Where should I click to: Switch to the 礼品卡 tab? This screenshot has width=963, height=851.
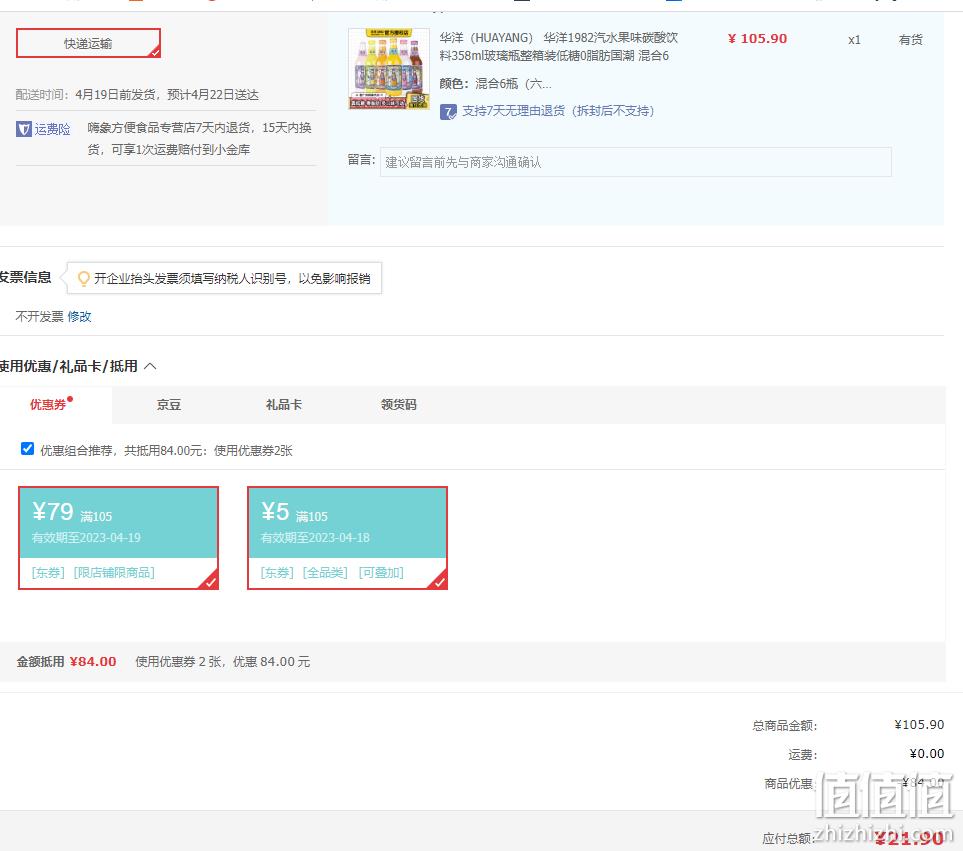tap(284, 405)
